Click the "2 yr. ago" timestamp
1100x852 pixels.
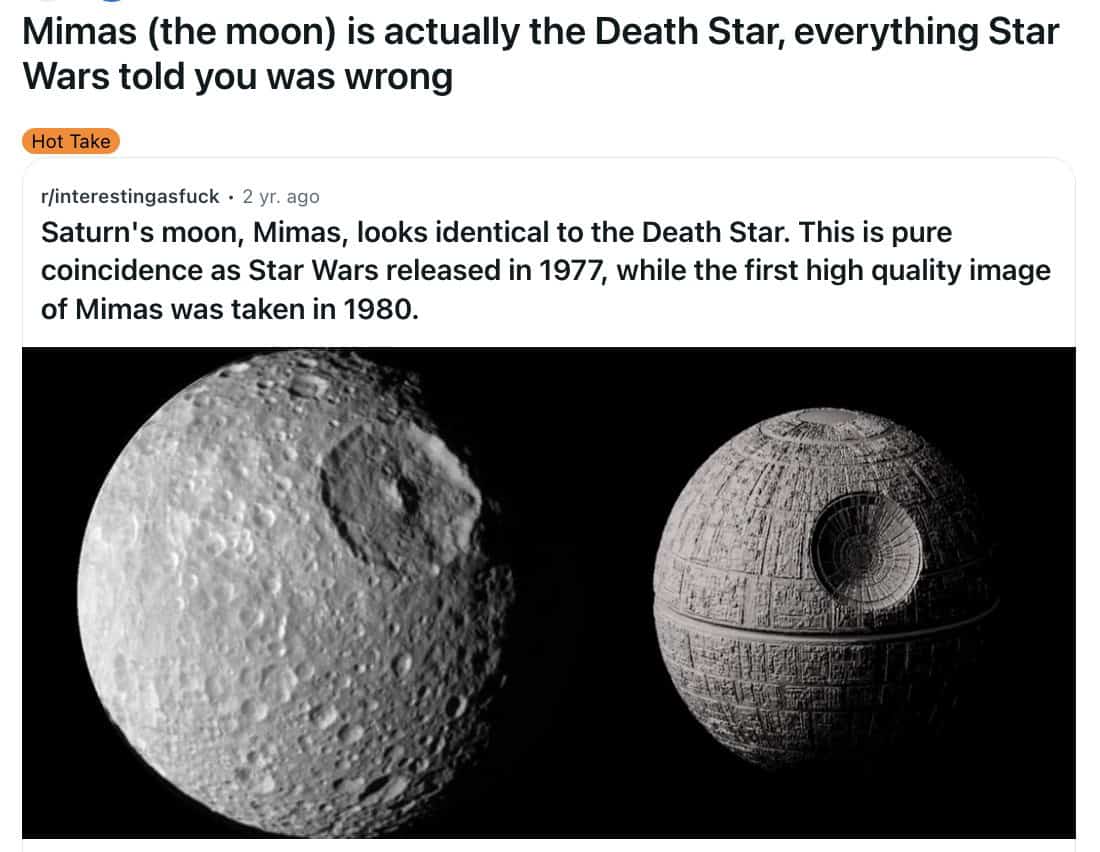[x=281, y=196]
